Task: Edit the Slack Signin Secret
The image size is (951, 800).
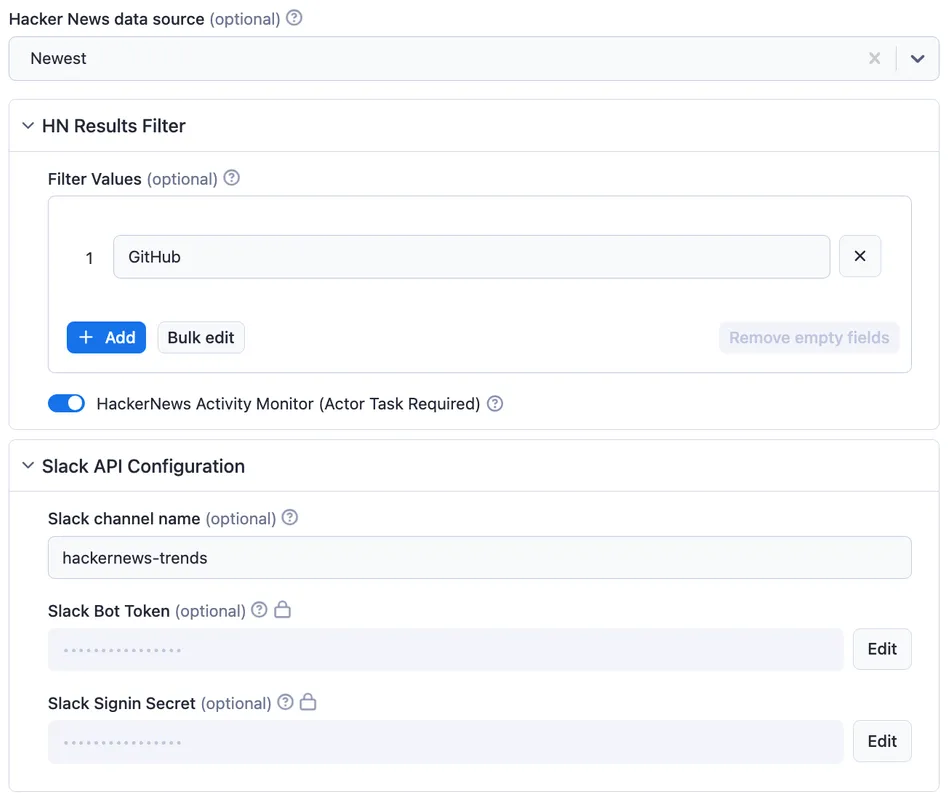Action: pyautogui.click(x=882, y=741)
